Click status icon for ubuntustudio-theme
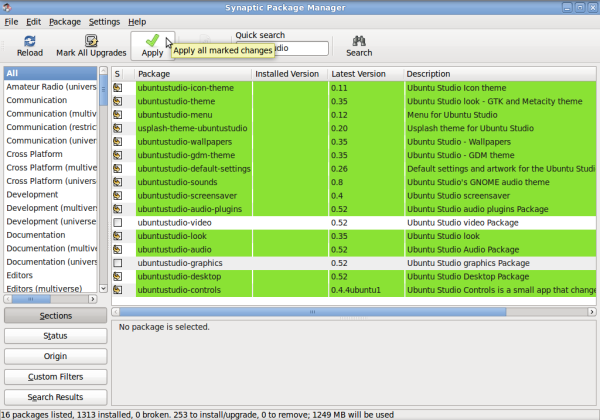The height and width of the screenshot is (420, 600). 118,101
